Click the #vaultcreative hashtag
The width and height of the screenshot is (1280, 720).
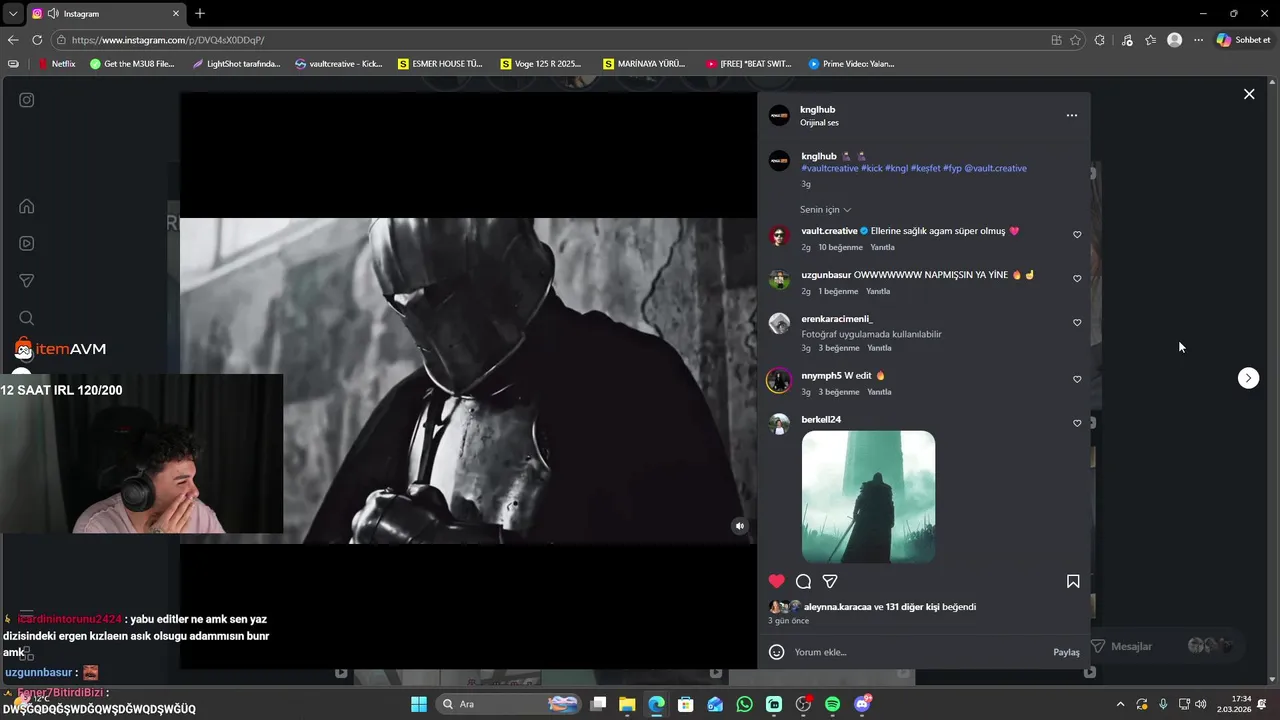[x=830, y=168]
